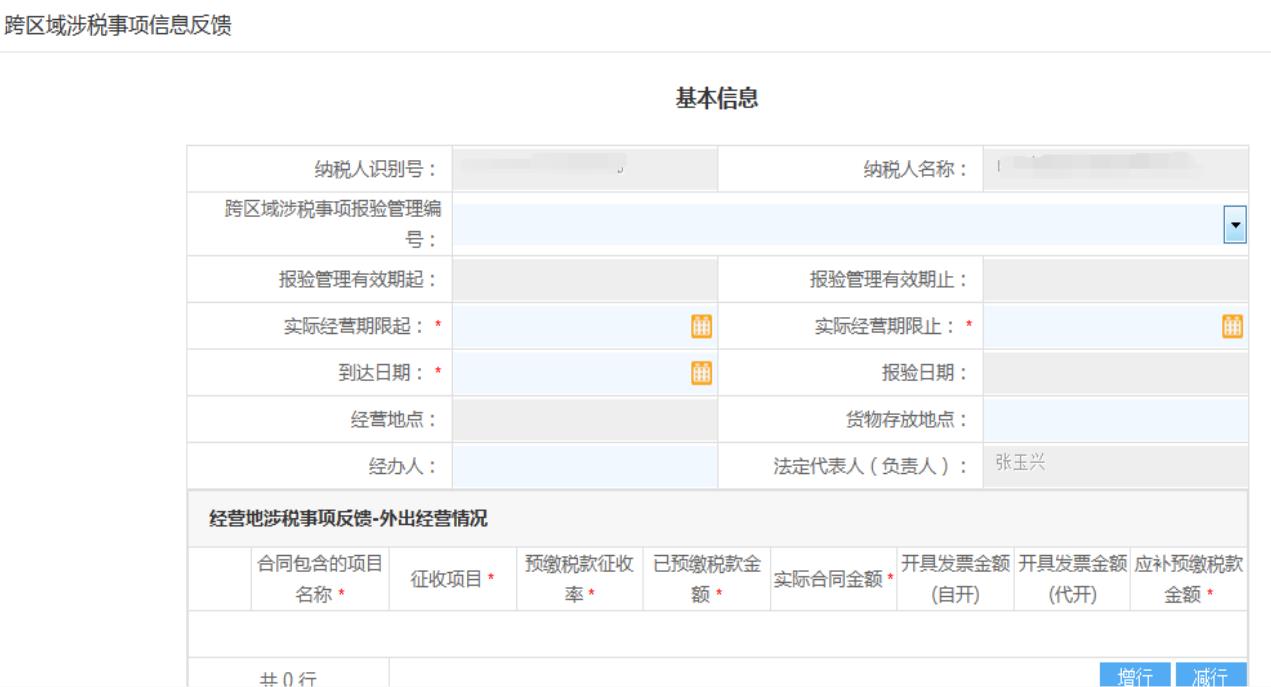Click the 增行 button
The width and height of the screenshot is (1271, 687).
click(x=1133, y=676)
